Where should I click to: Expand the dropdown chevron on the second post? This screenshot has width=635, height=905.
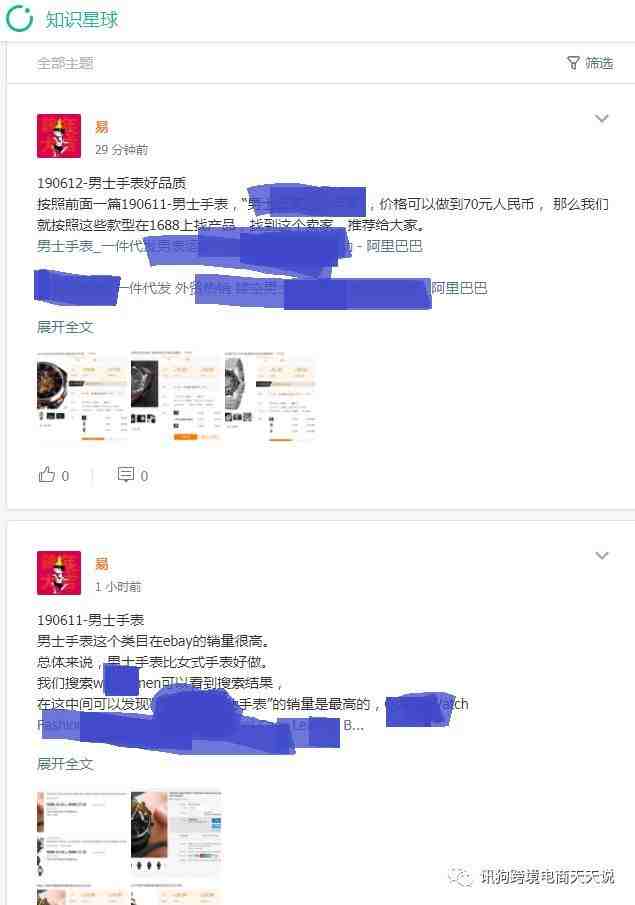(602, 556)
